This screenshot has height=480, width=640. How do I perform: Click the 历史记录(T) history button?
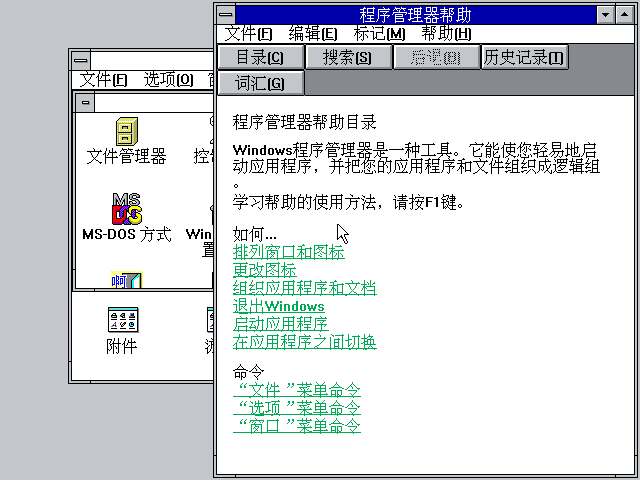point(524,57)
